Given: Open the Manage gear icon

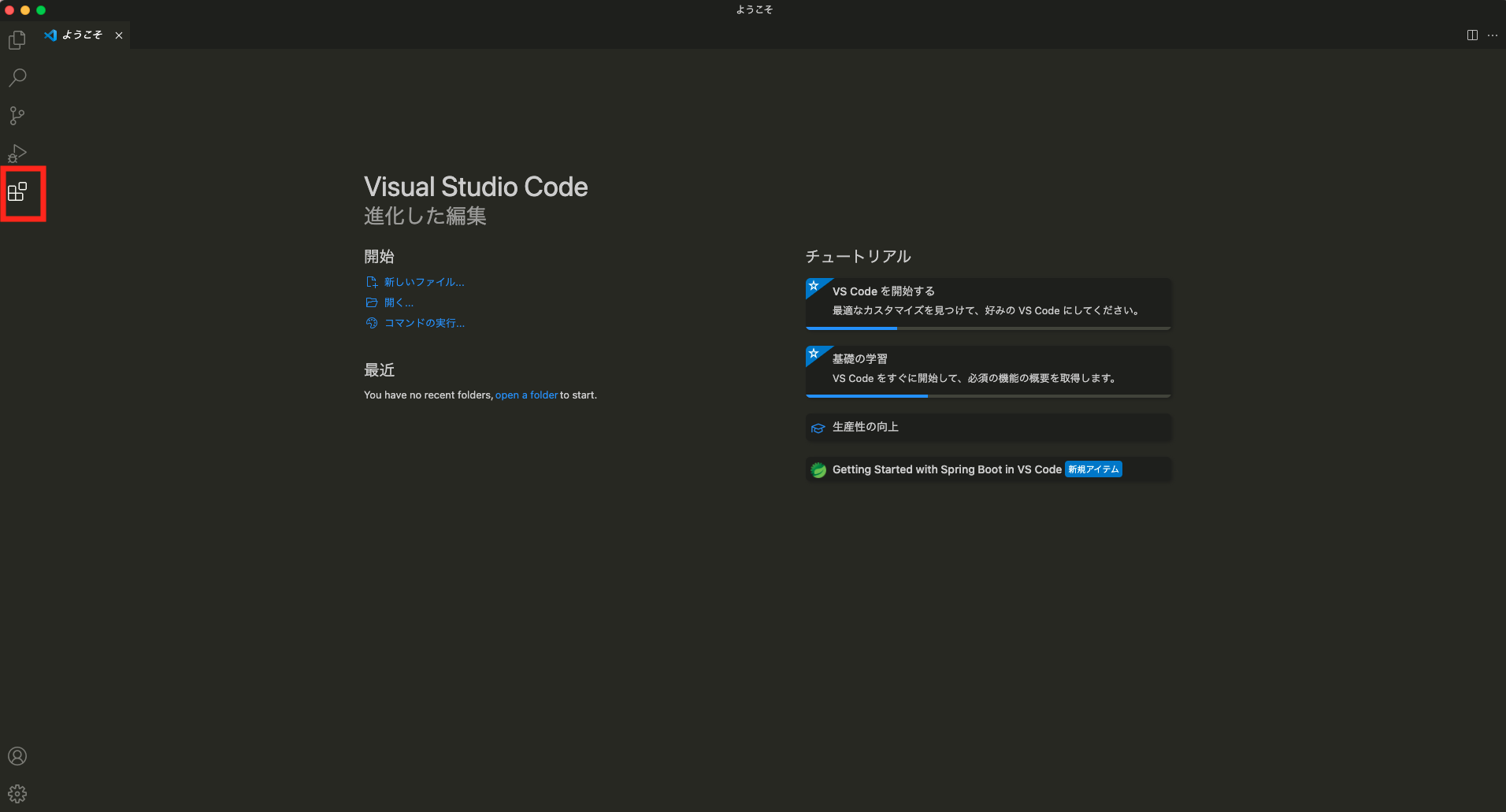Looking at the screenshot, I should pyautogui.click(x=17, y=794).
